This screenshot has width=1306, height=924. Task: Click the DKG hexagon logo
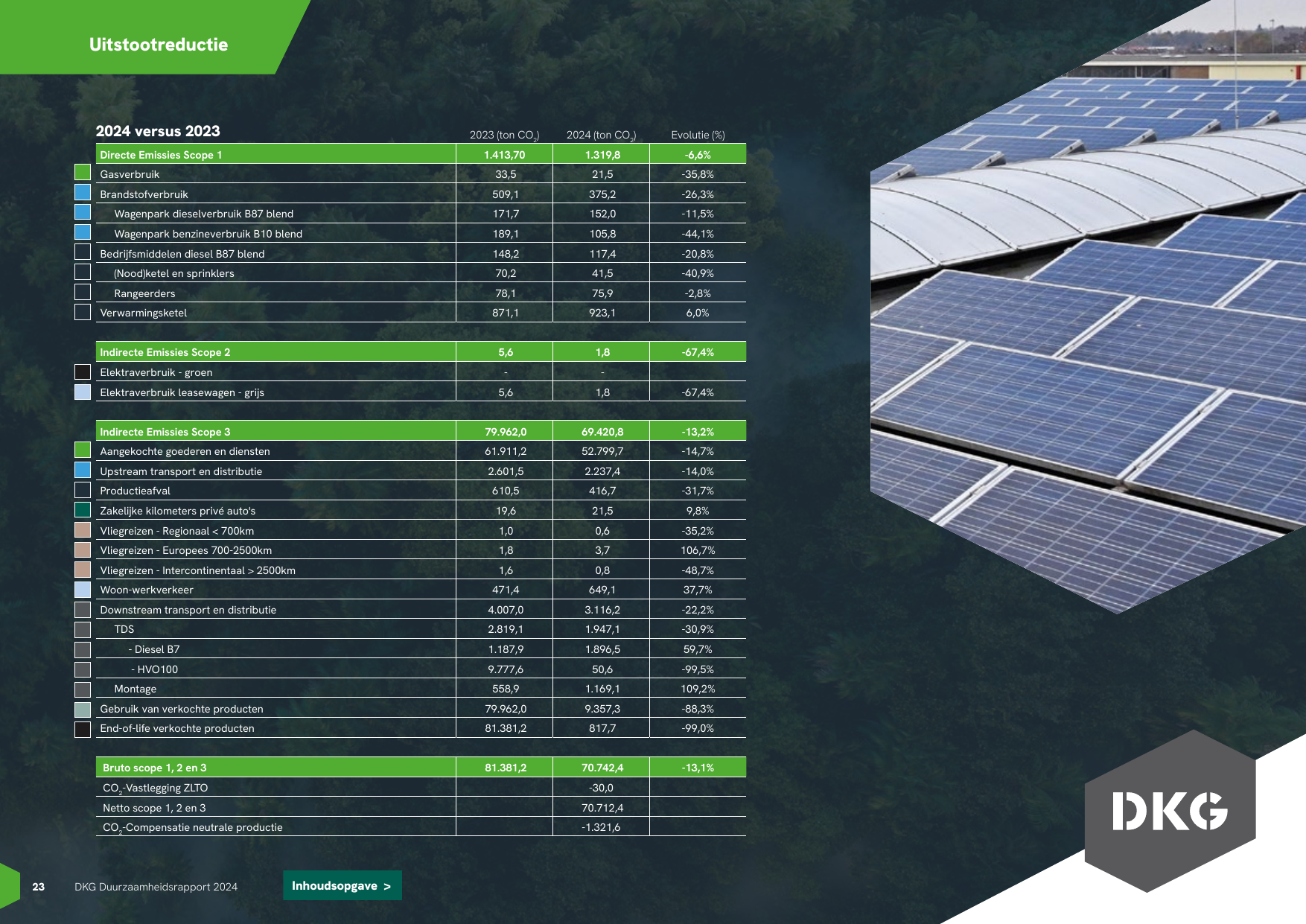(x=1170, y=811)
